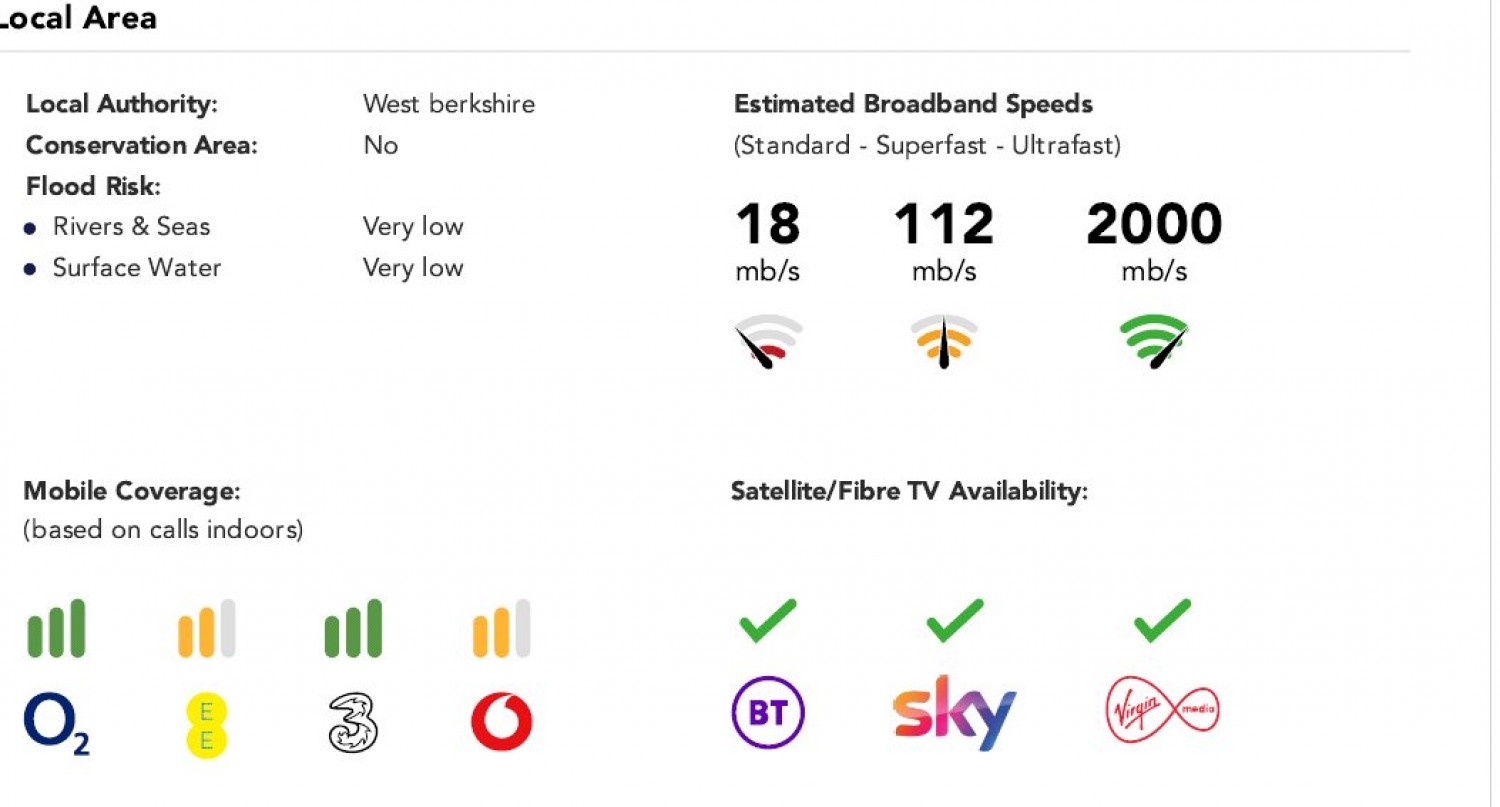Screen dimensions: 1500x807
Task: Click the 18 mb/s standard speed figure
Action: click(768, 225)
